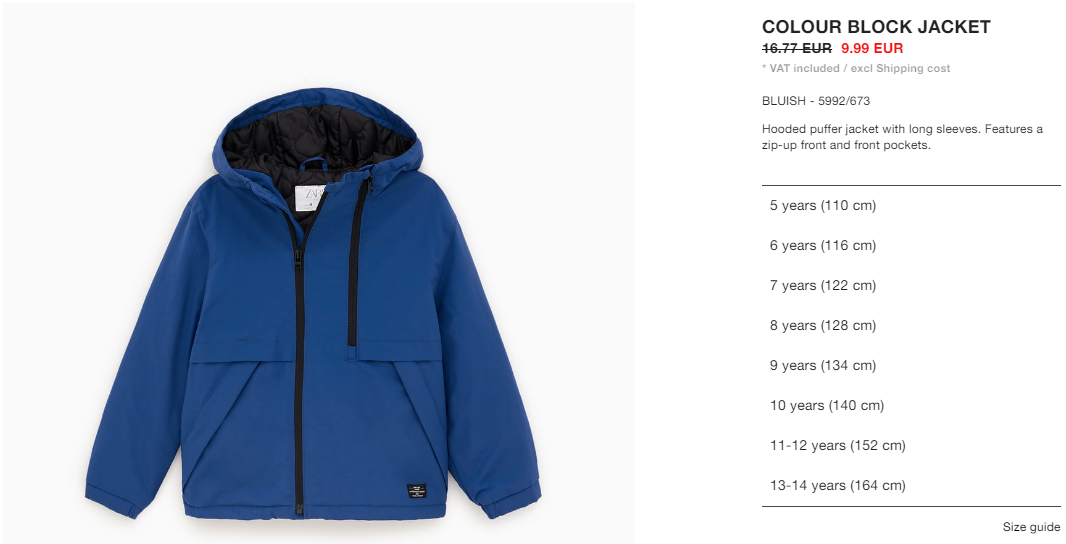
Task: Click the crossed-out 16.77 EUR price
Action: click(796, 48)
